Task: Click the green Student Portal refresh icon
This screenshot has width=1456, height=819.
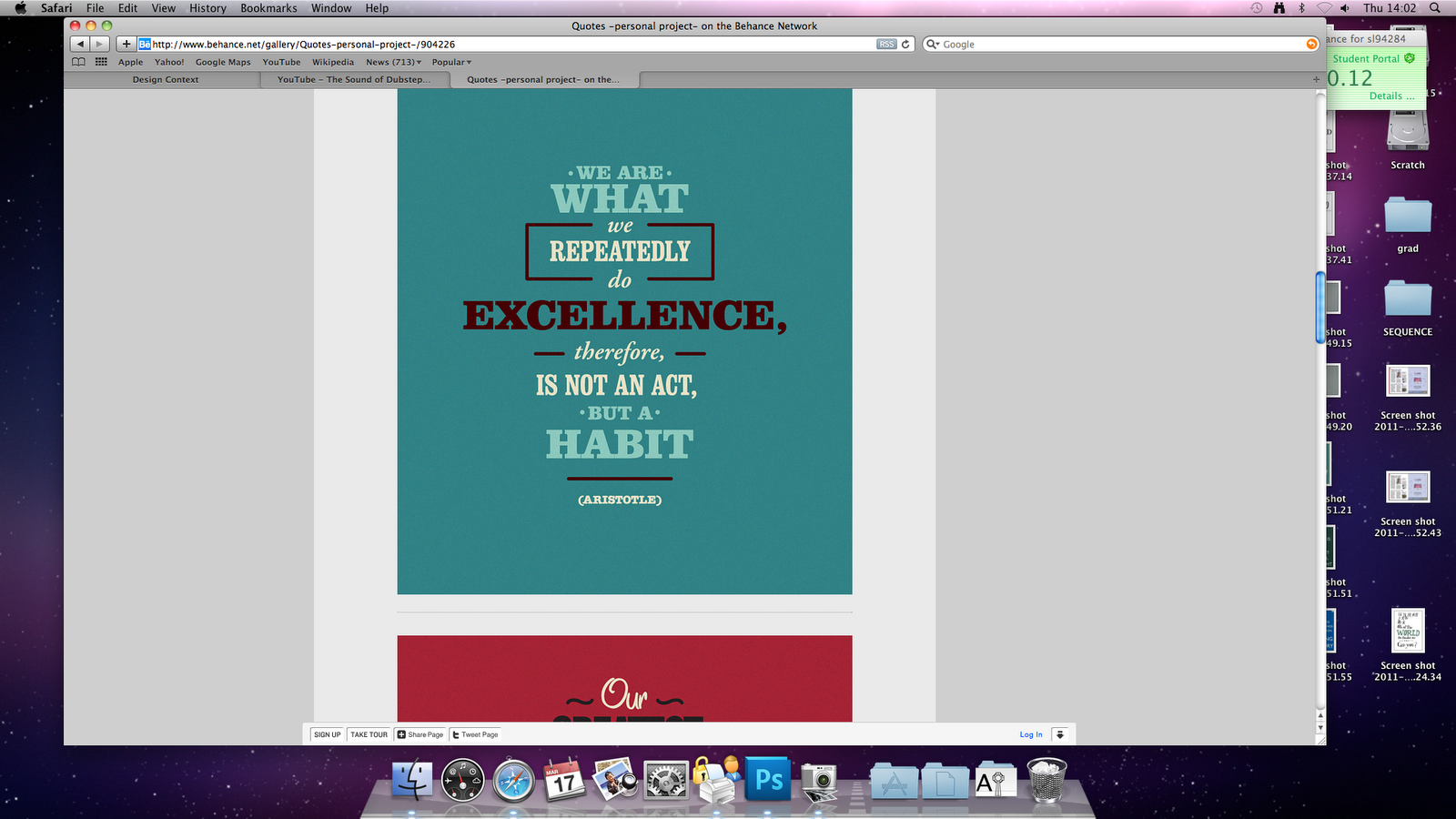Action: click(1410, 58)
